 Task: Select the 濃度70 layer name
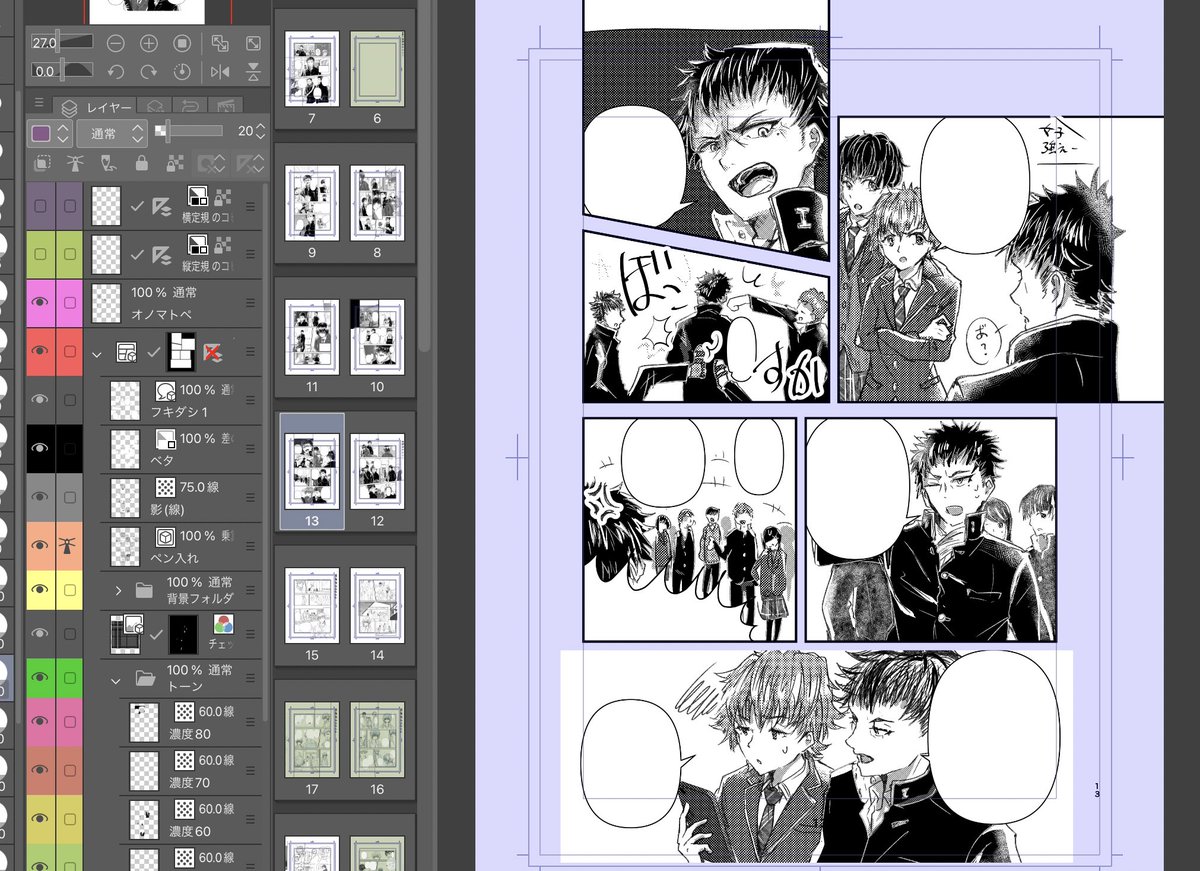point(190,782)
